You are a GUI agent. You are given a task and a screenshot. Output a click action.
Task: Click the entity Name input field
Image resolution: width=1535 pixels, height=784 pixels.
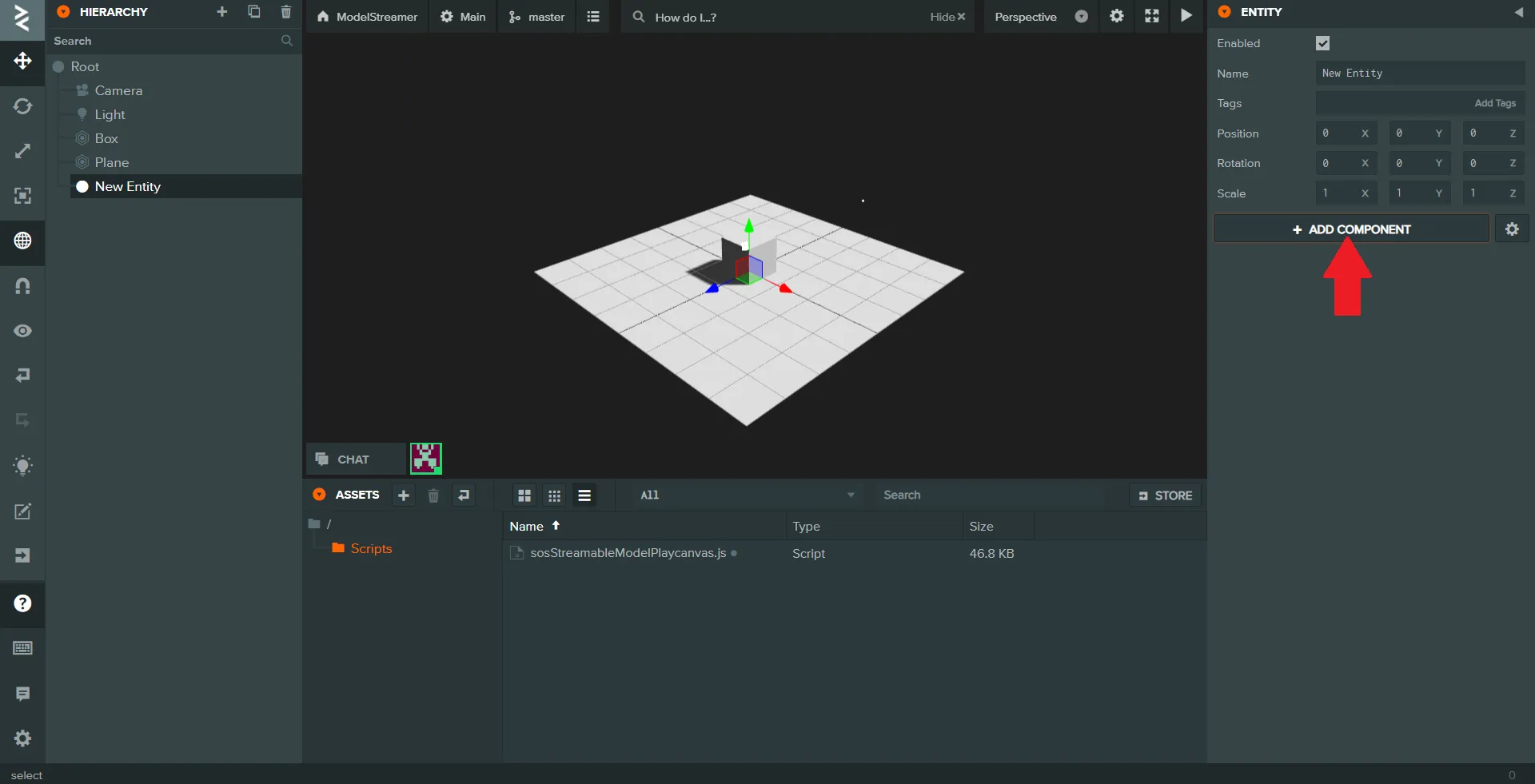coord(1421,74)
